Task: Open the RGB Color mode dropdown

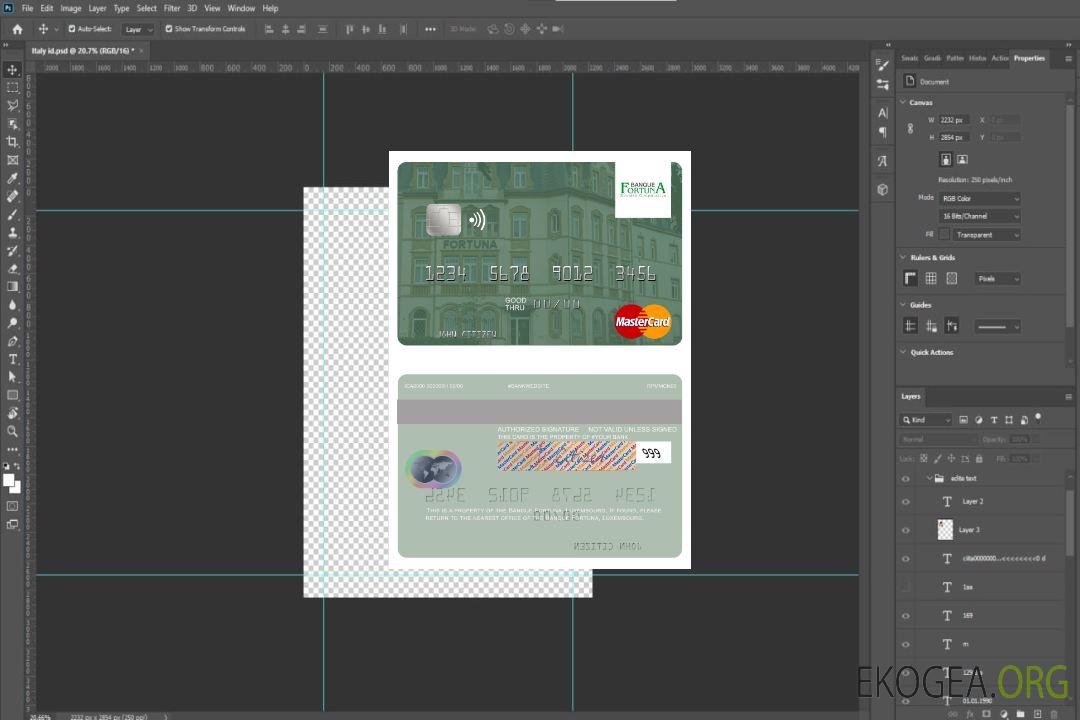Action: (x=979, y=198)
